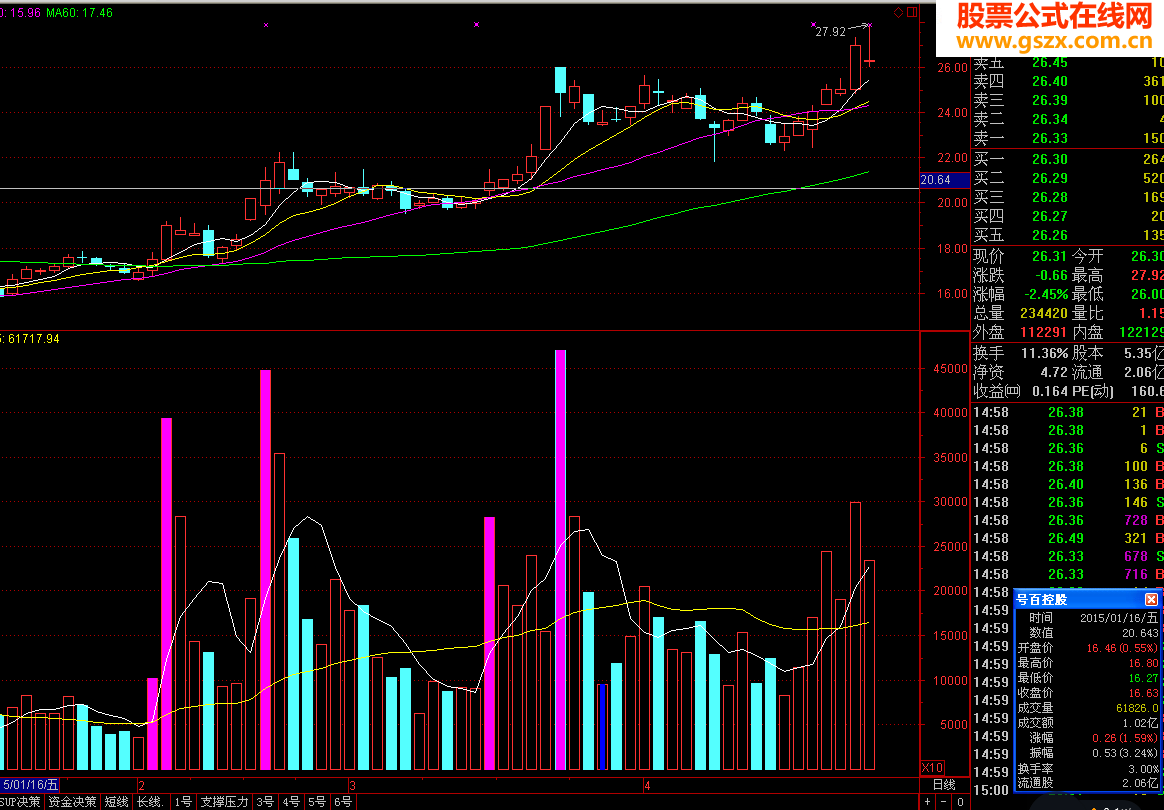1164x810 pixels.
Task: Click the 换手 11.36% value
Action: tap(1043, 353)
